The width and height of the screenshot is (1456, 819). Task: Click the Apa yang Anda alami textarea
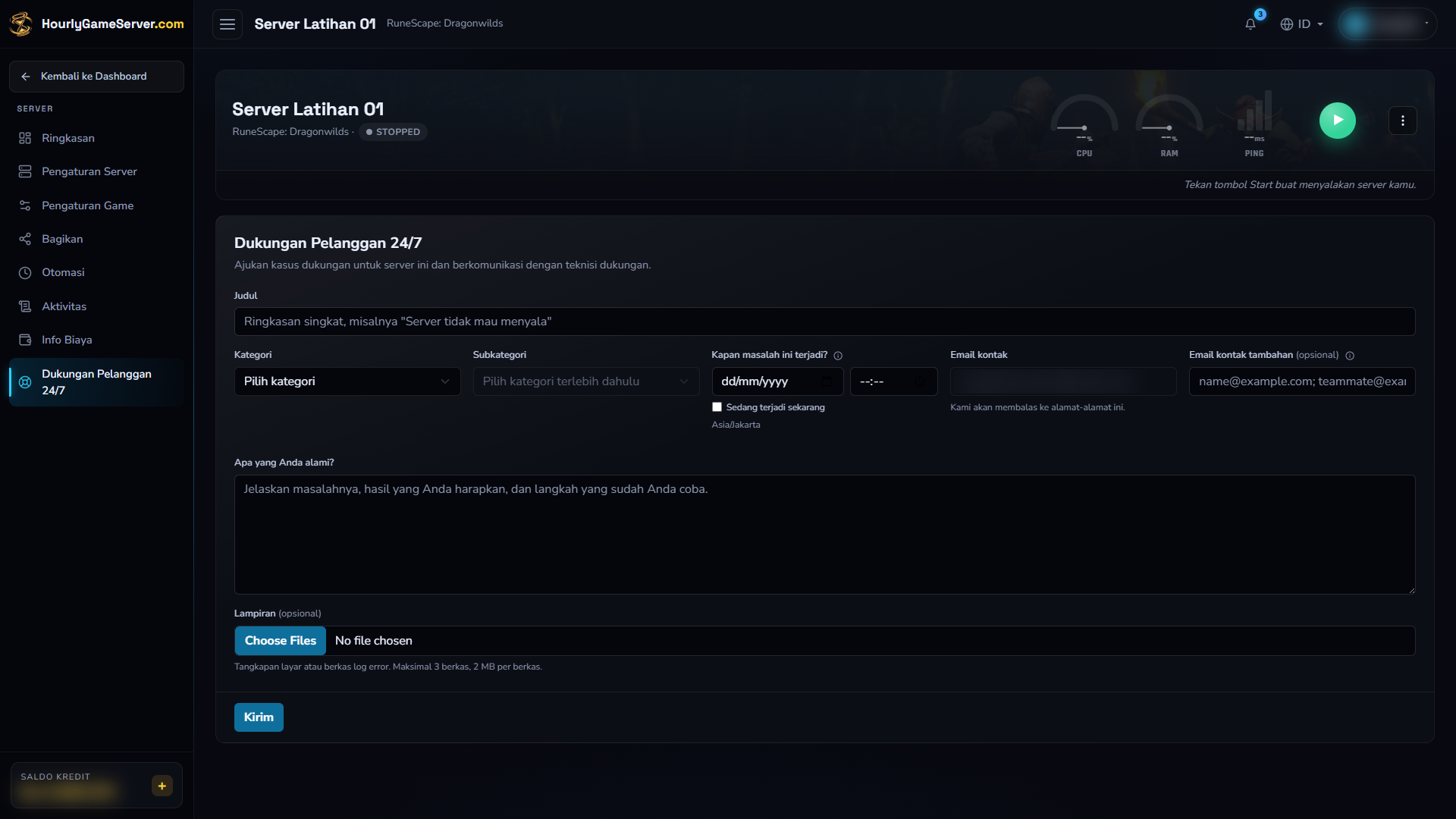point(824,535)
